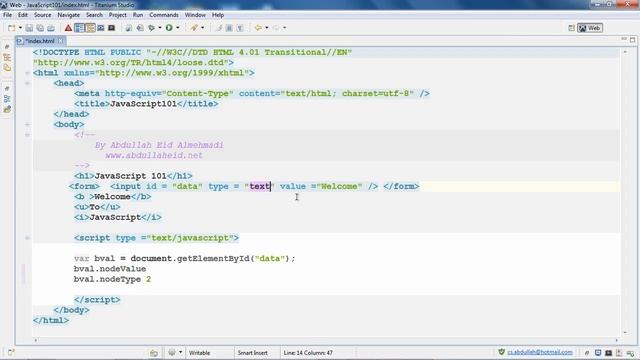
Task: Collapse the <html> code fold marker
Action: 27,73
